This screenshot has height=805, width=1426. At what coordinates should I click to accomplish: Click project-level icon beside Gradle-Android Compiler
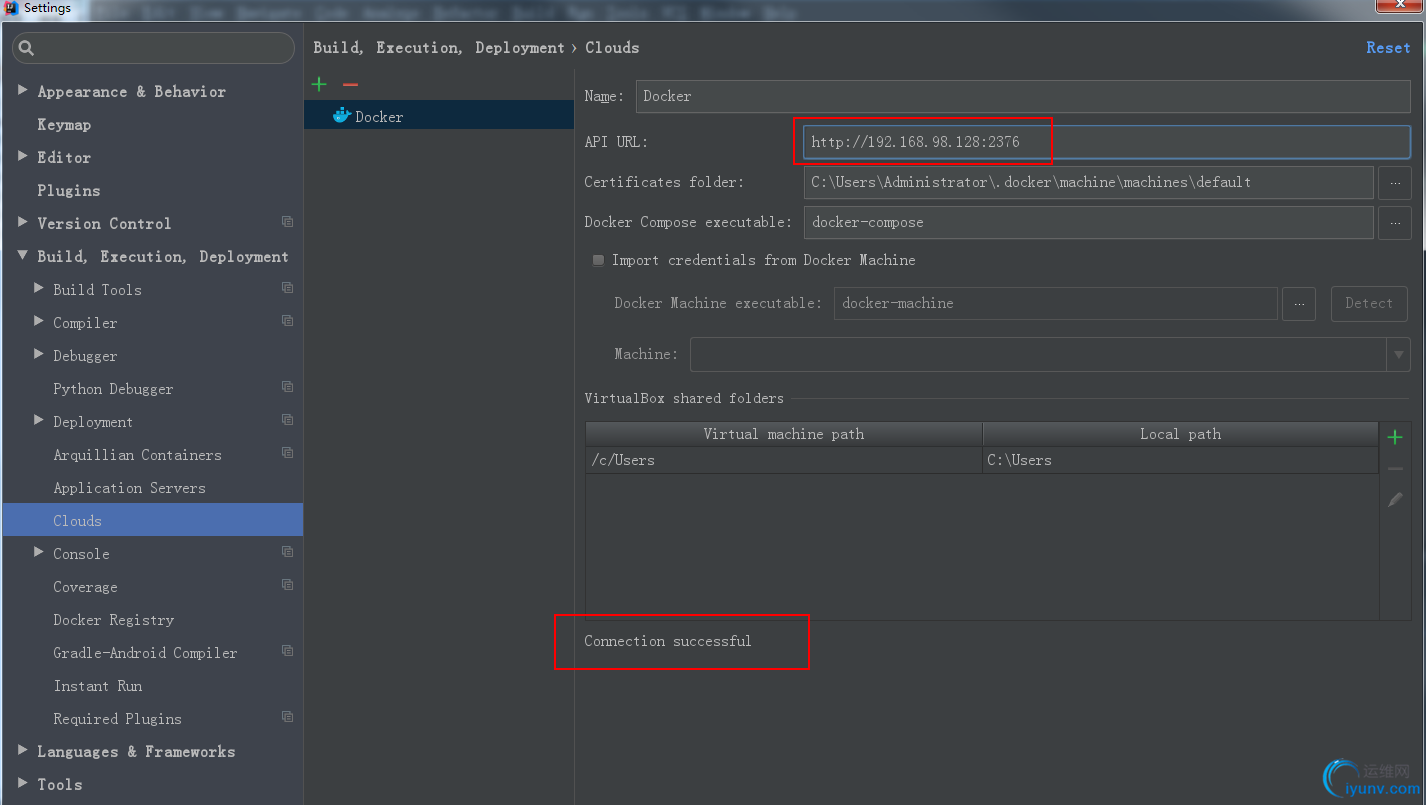click(287, 651)
